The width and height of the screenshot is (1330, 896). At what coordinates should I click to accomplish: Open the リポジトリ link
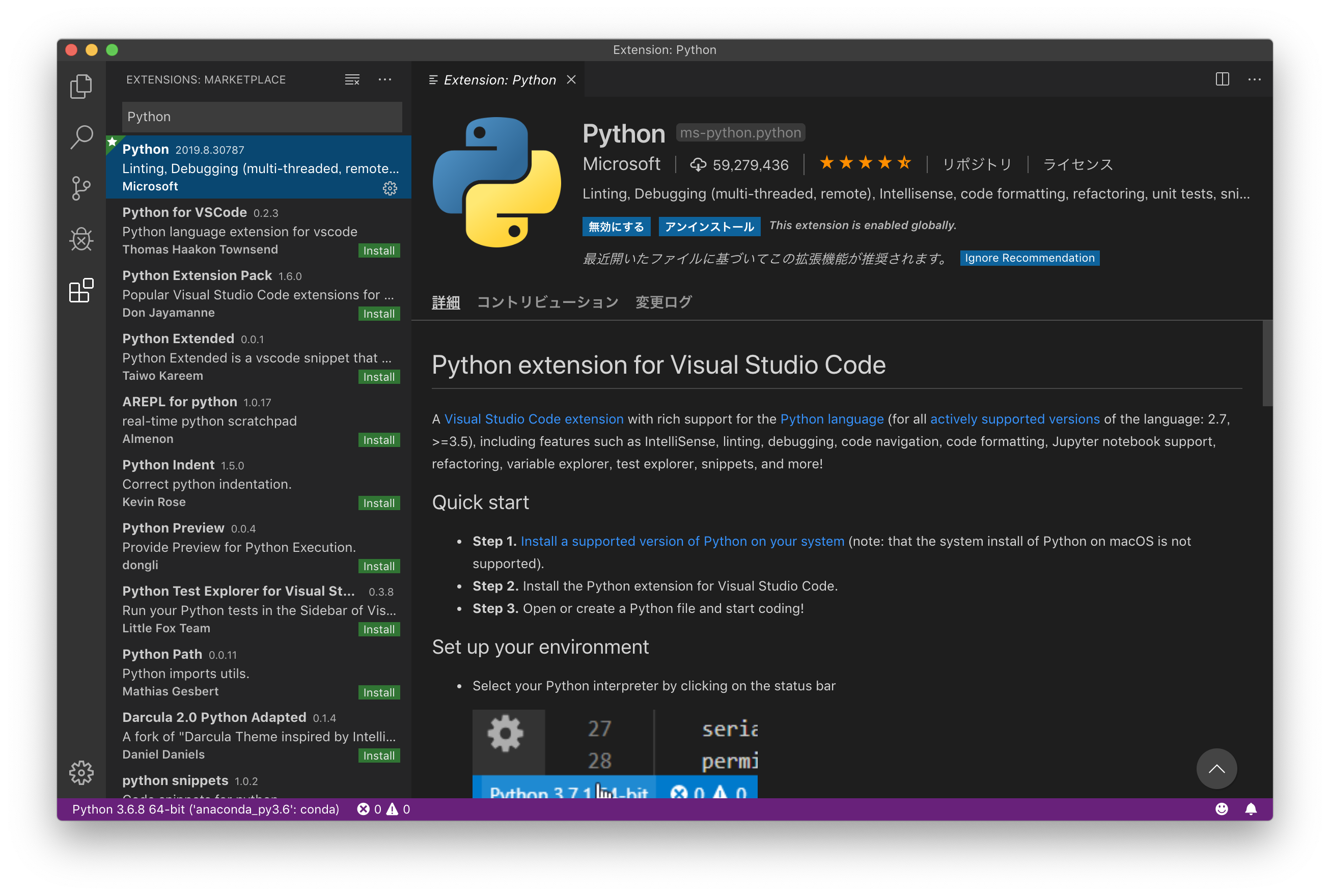point(977,164)
